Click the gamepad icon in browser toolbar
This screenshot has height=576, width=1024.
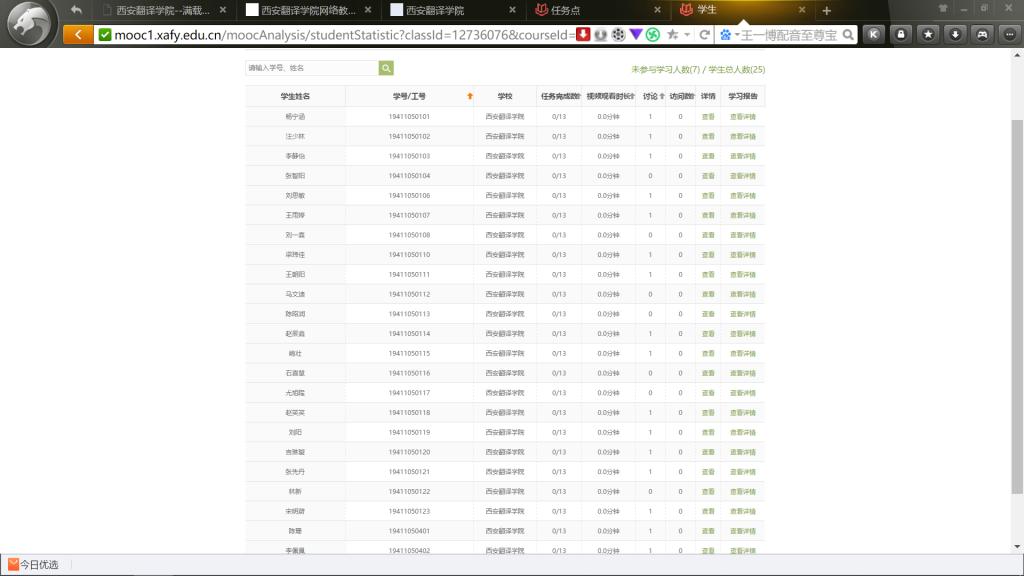pos(983,35)
